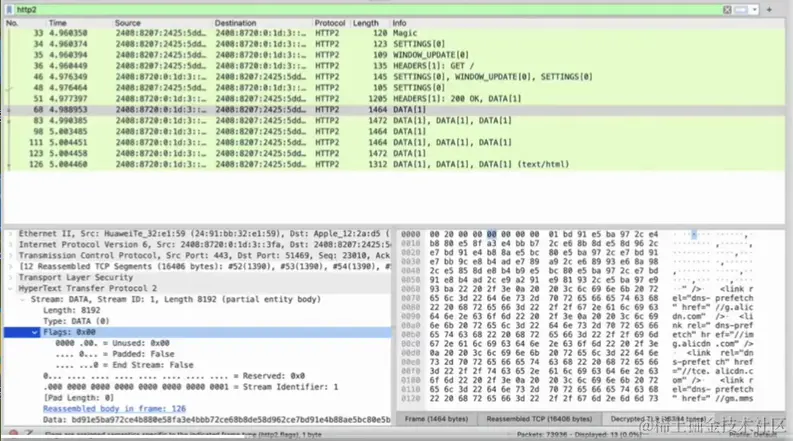Select packet 34 SETTINGS[0] row

pos(394,44)
